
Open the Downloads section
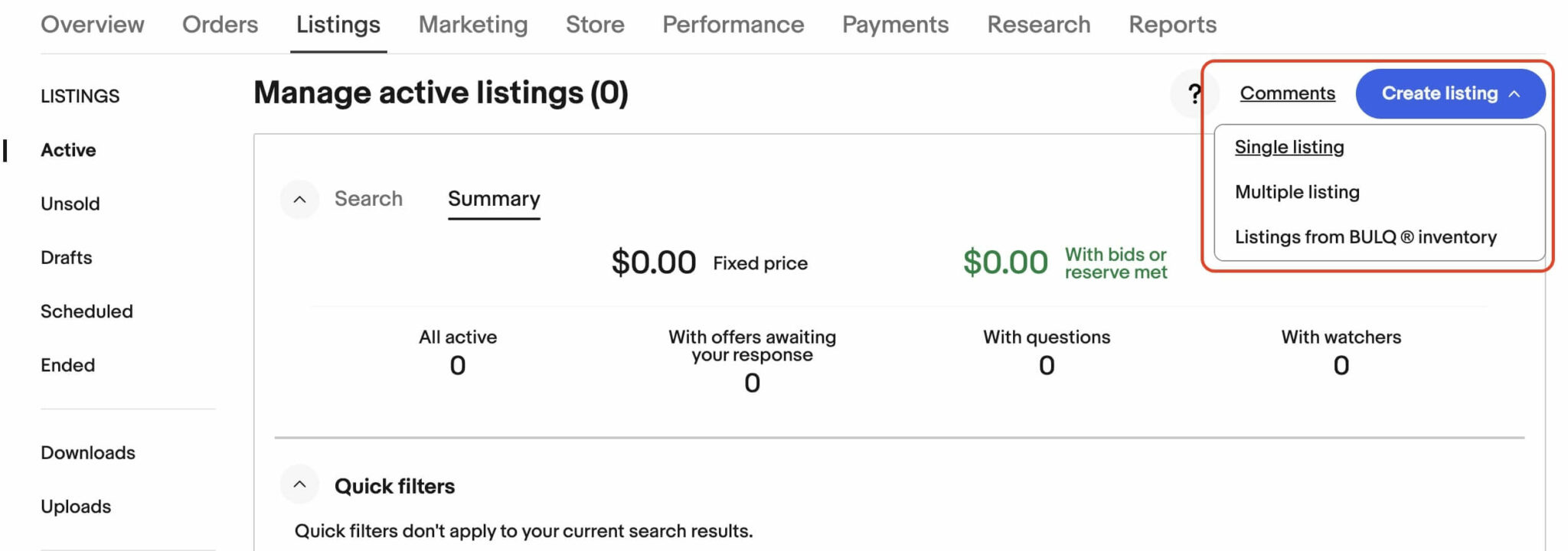click(88, 452)
